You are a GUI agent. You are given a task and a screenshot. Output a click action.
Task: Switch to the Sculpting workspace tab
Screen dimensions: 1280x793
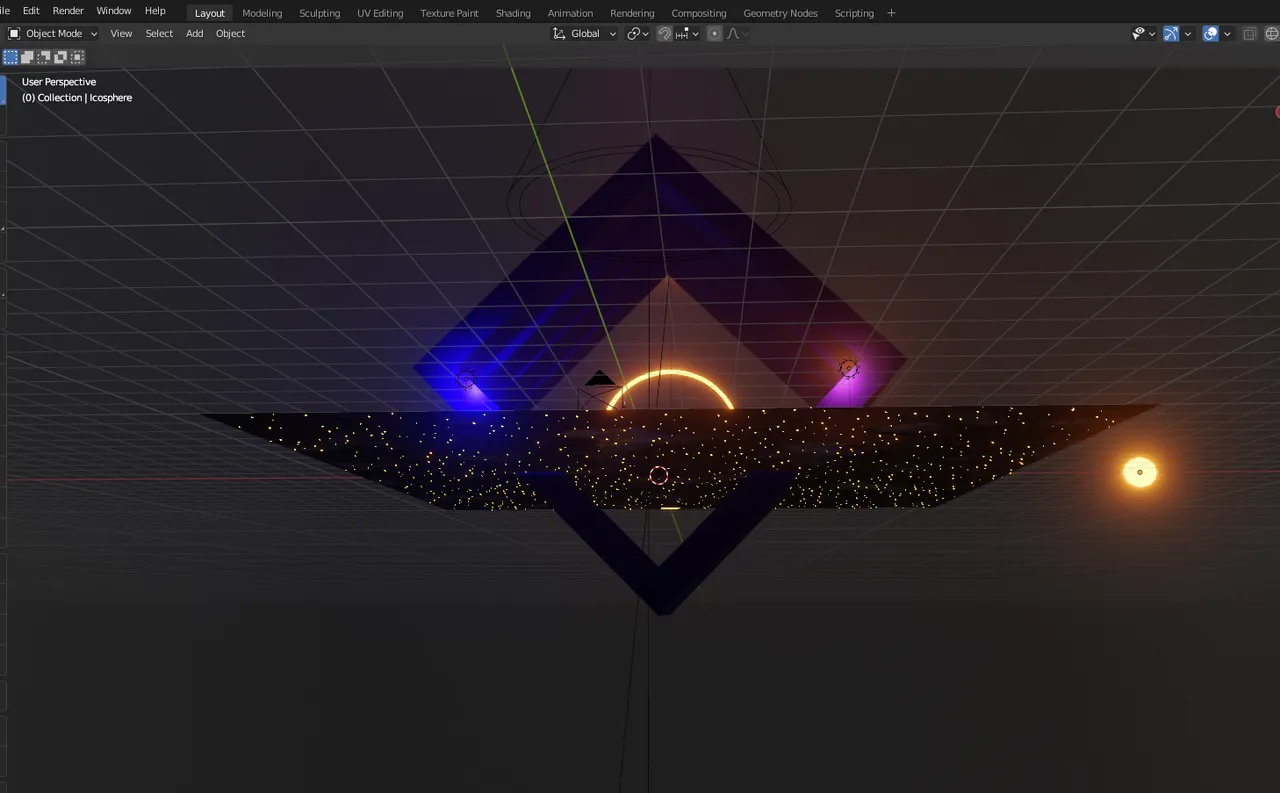click(x=320, y=13)
